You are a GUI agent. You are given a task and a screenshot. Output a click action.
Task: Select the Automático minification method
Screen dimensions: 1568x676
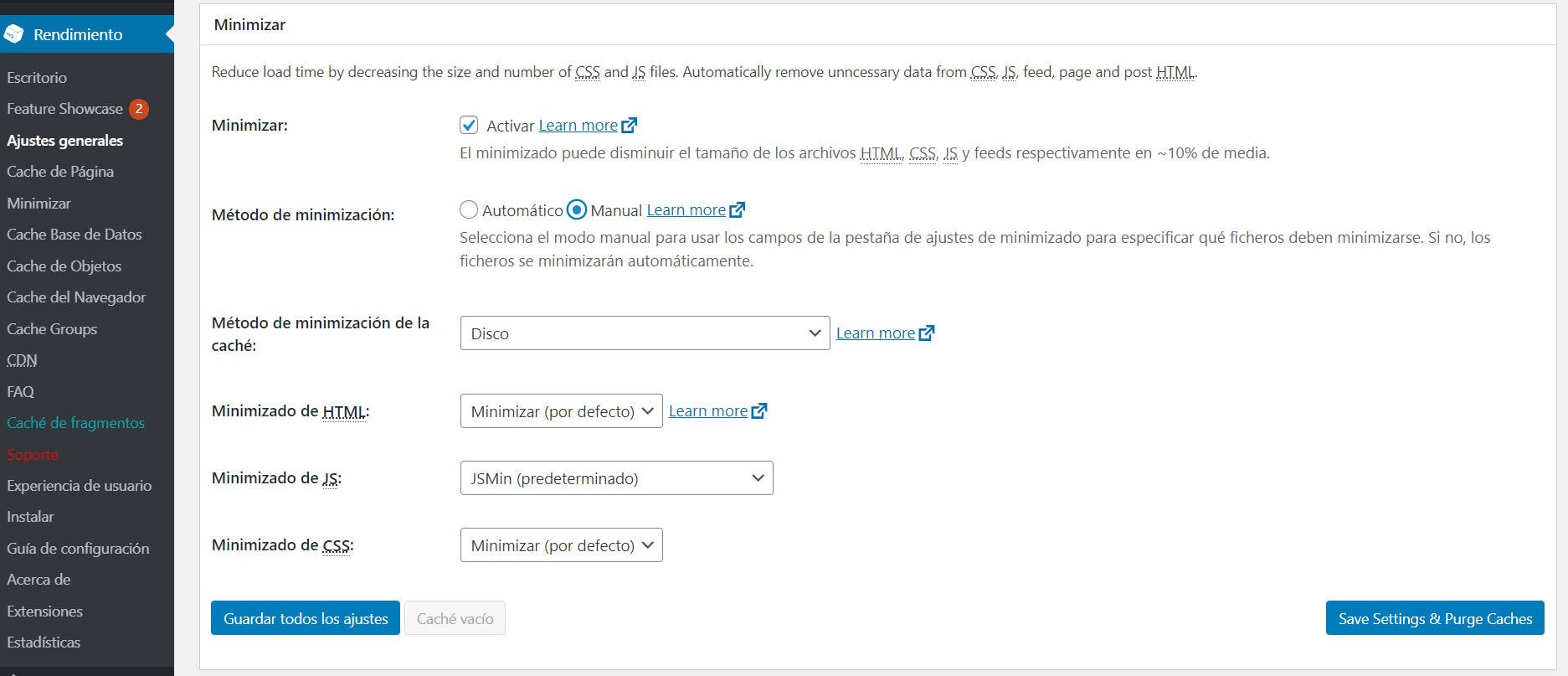click(469, 209)
